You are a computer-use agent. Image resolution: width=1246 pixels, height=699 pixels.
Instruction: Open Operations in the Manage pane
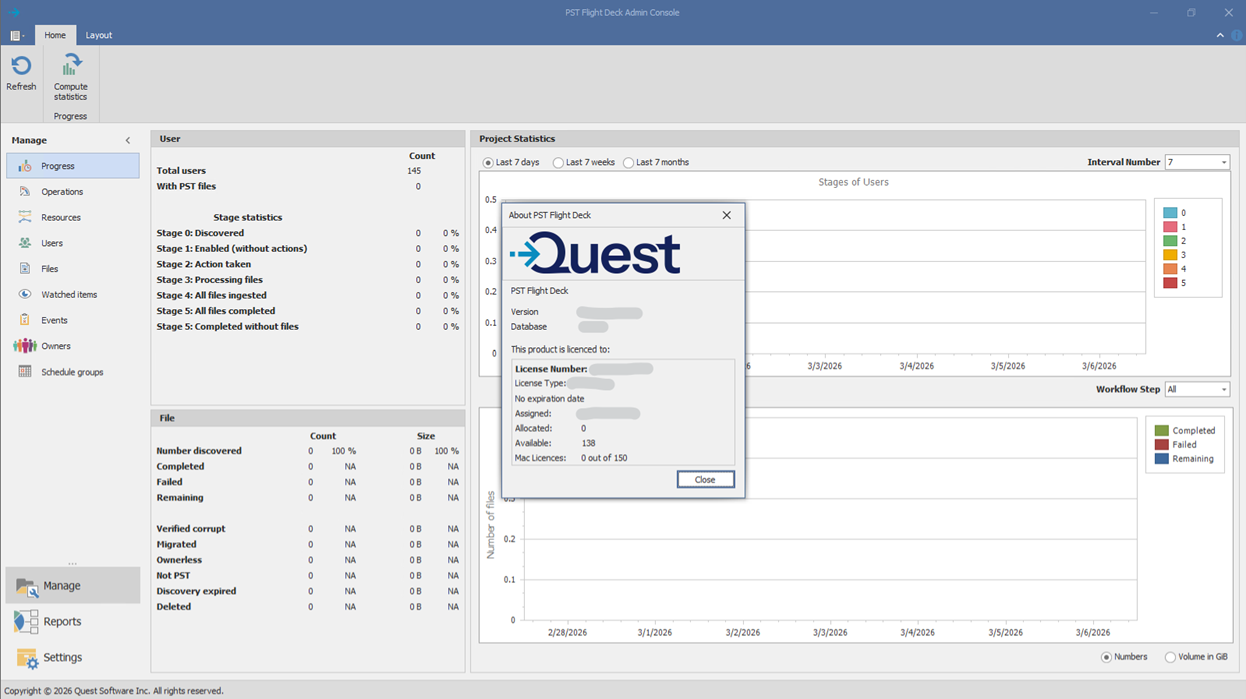click(73, 192)
